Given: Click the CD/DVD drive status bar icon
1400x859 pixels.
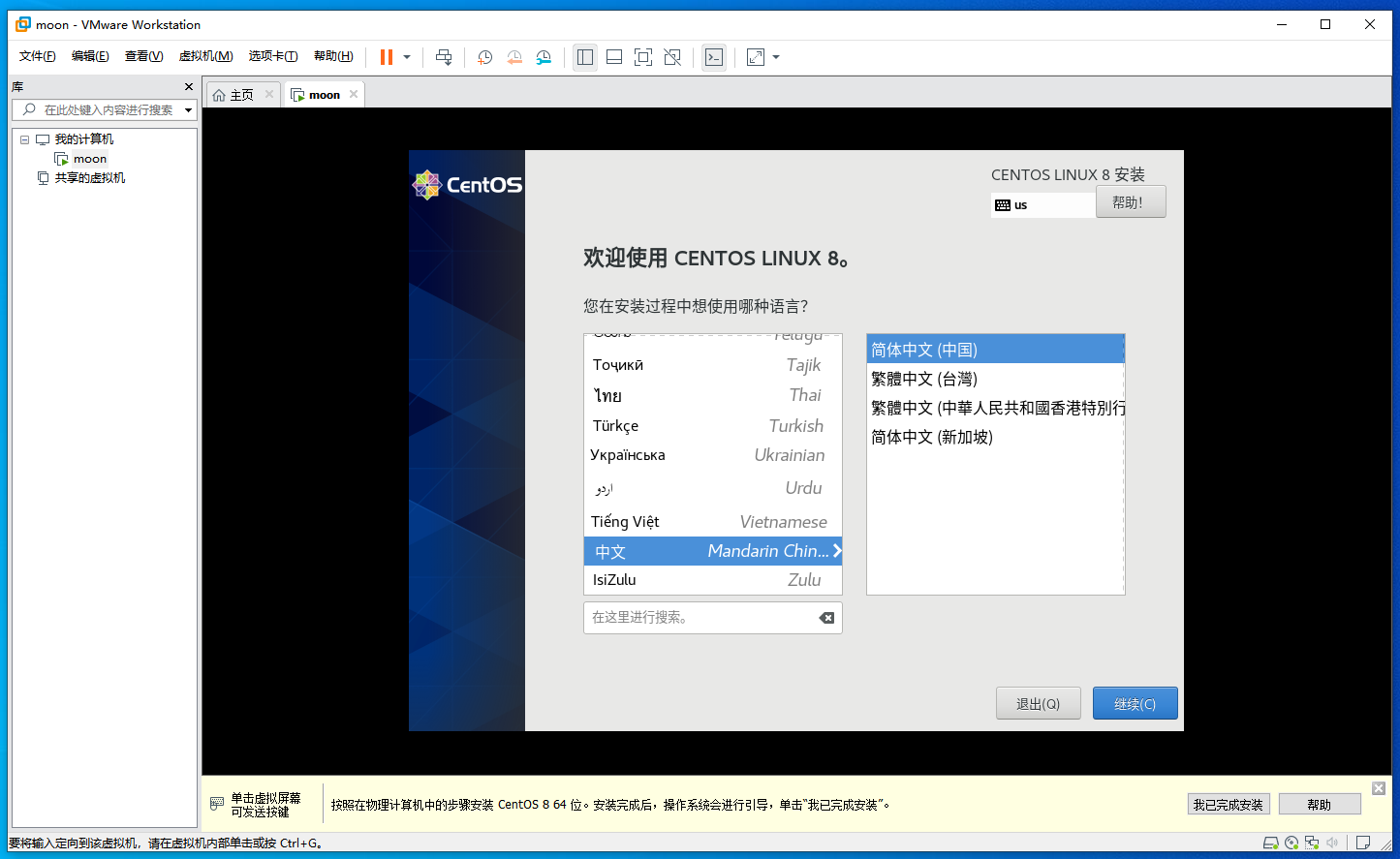Looking at the screenshot, I should click(1291, 844).
